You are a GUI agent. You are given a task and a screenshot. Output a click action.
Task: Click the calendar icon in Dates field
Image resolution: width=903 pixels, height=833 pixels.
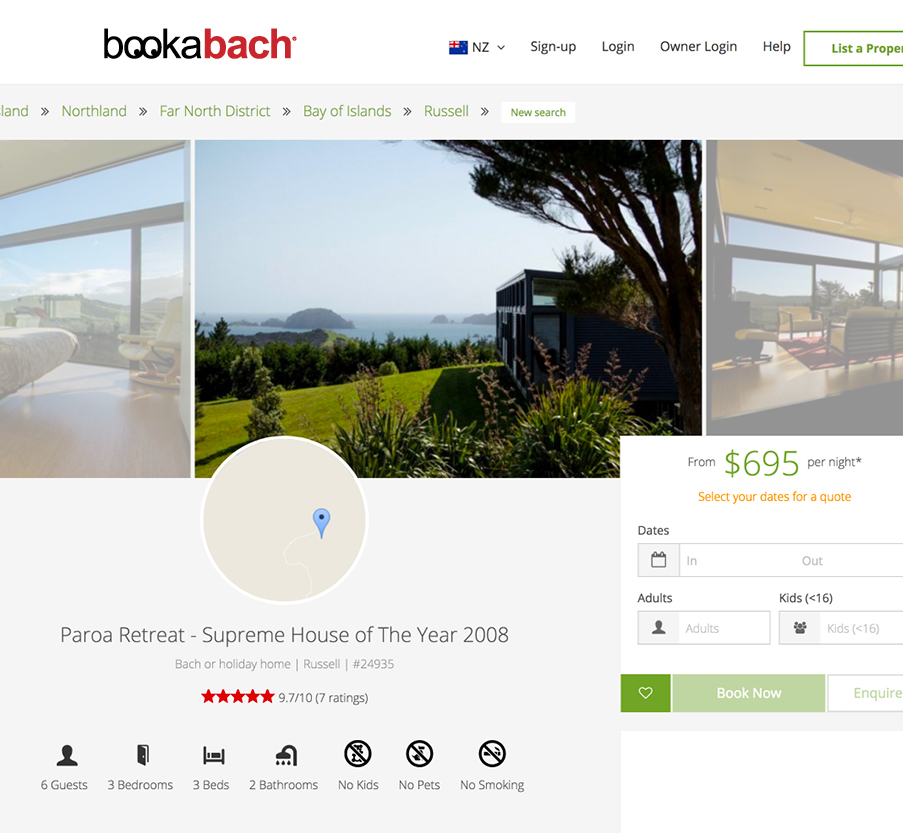[x=658, y=560]
